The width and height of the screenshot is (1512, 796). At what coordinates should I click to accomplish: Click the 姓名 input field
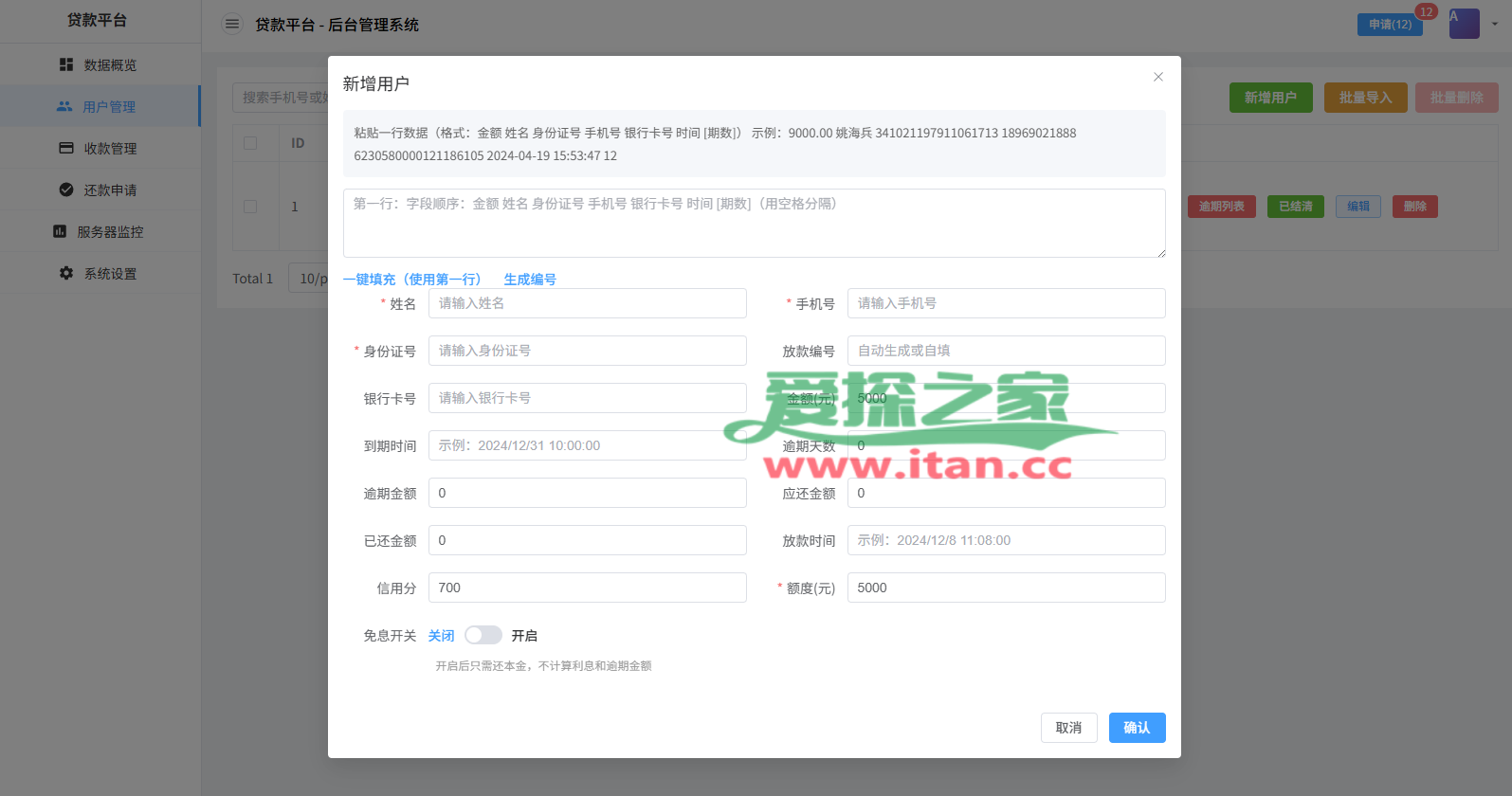pyautogui.click(x=587, y=303)
